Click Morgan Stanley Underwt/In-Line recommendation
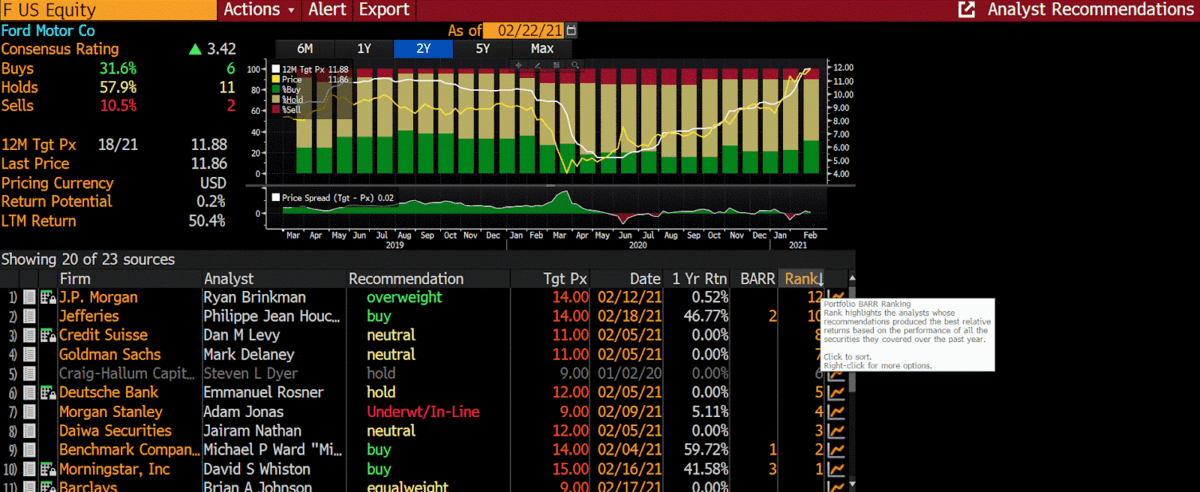The height and width of the screenshot is (492, 1200). (425, 412)
